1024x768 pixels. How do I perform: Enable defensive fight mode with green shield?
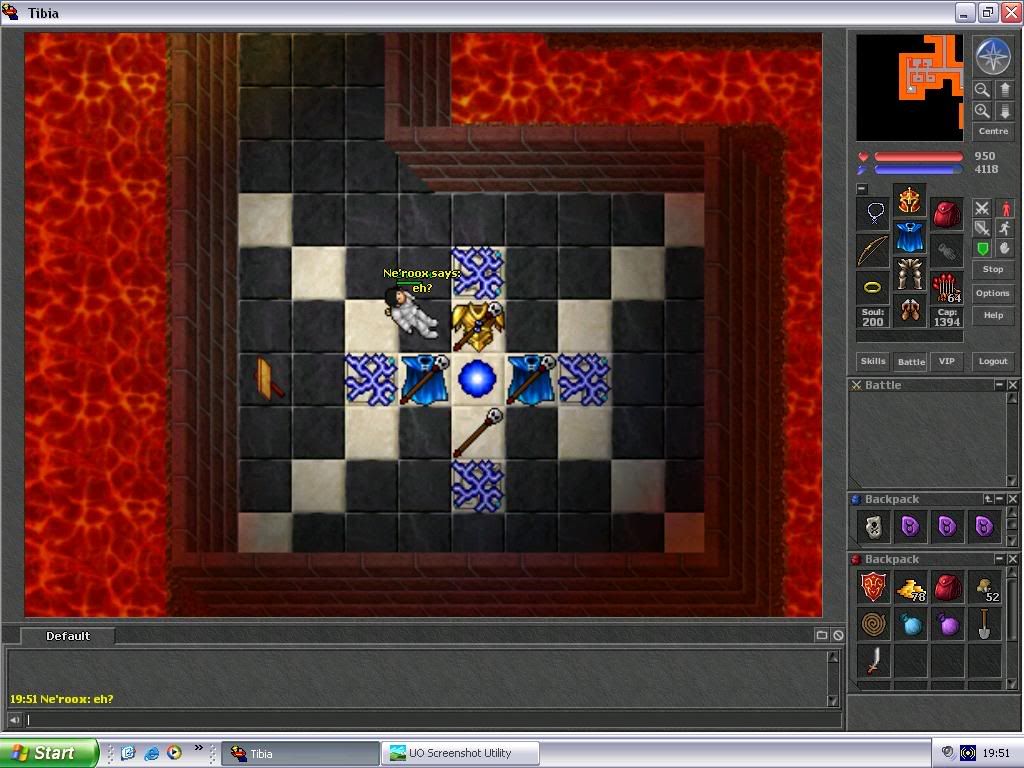982,248
